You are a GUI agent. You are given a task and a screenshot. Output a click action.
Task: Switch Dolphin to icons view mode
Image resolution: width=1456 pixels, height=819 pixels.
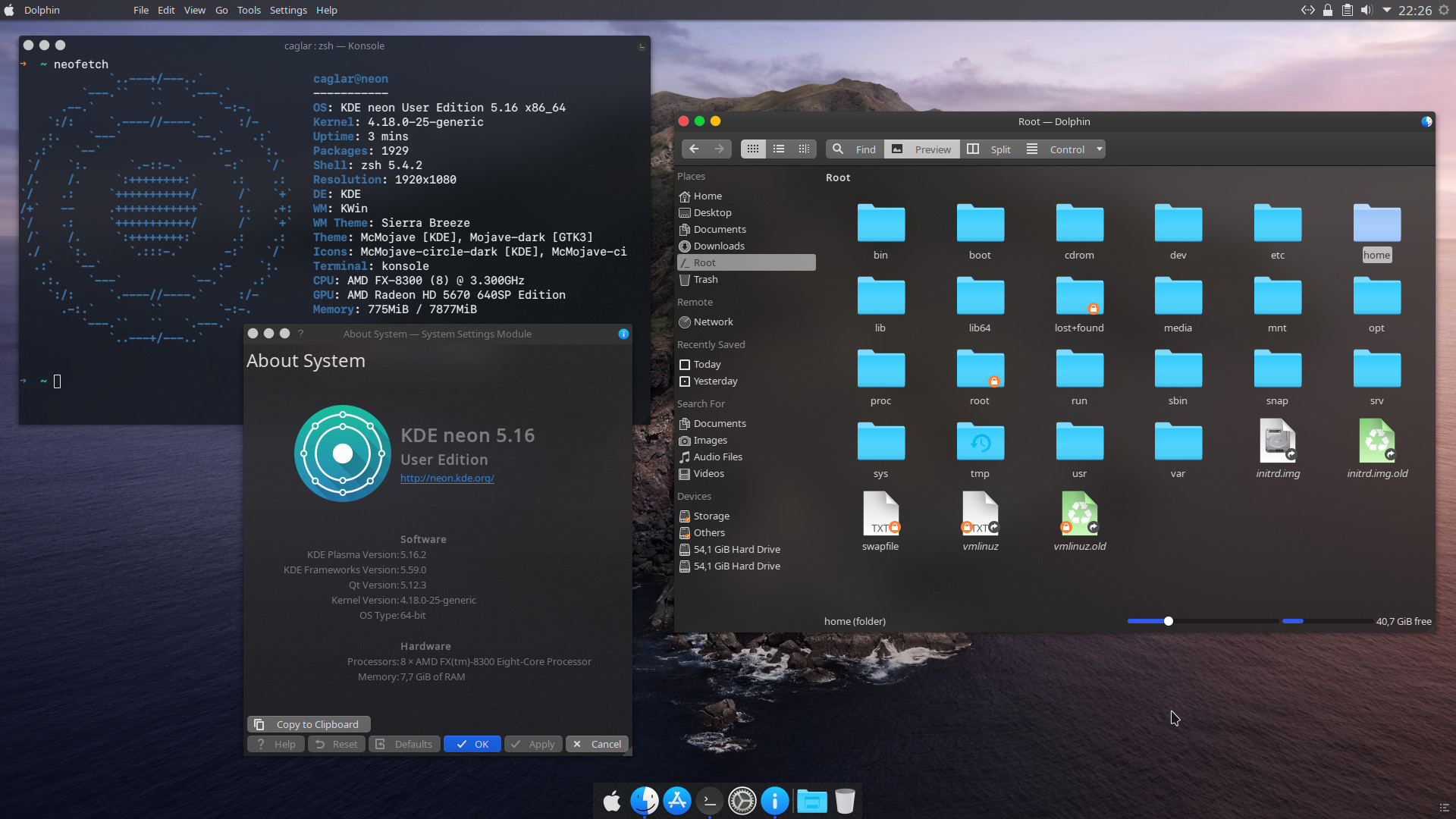pos(752,149)
